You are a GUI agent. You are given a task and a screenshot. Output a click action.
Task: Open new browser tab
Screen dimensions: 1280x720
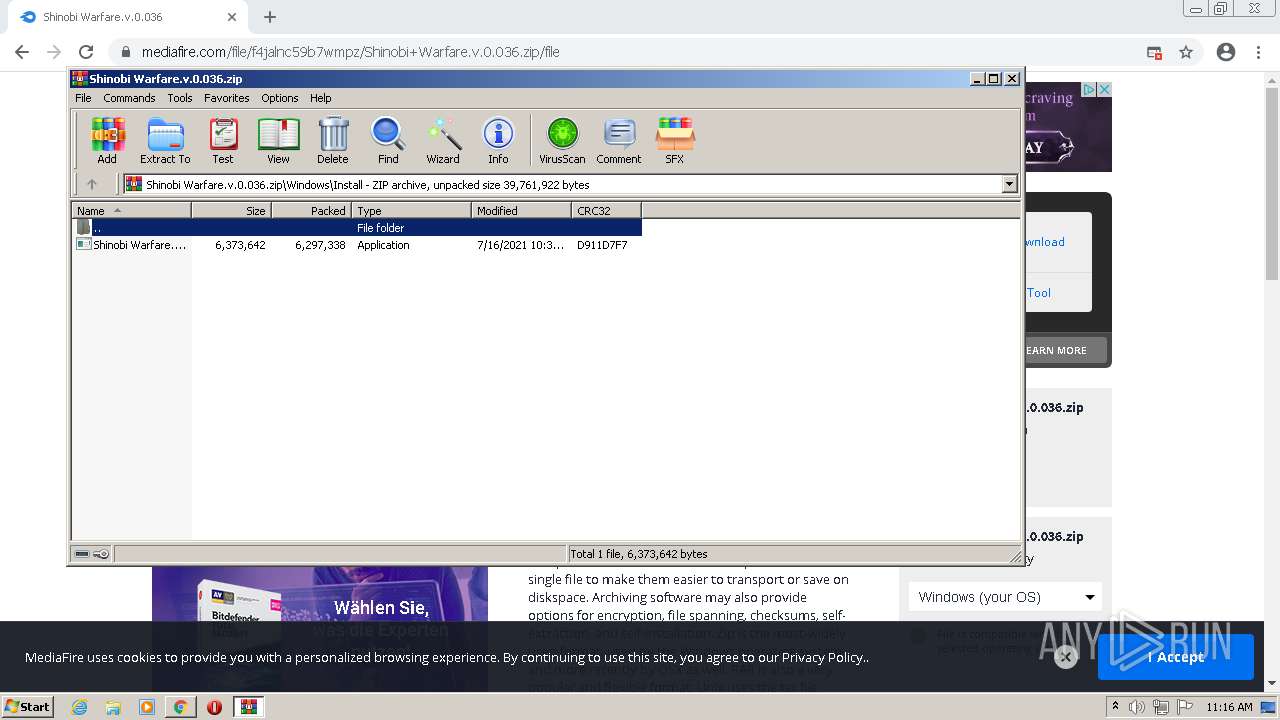point(270,17)
